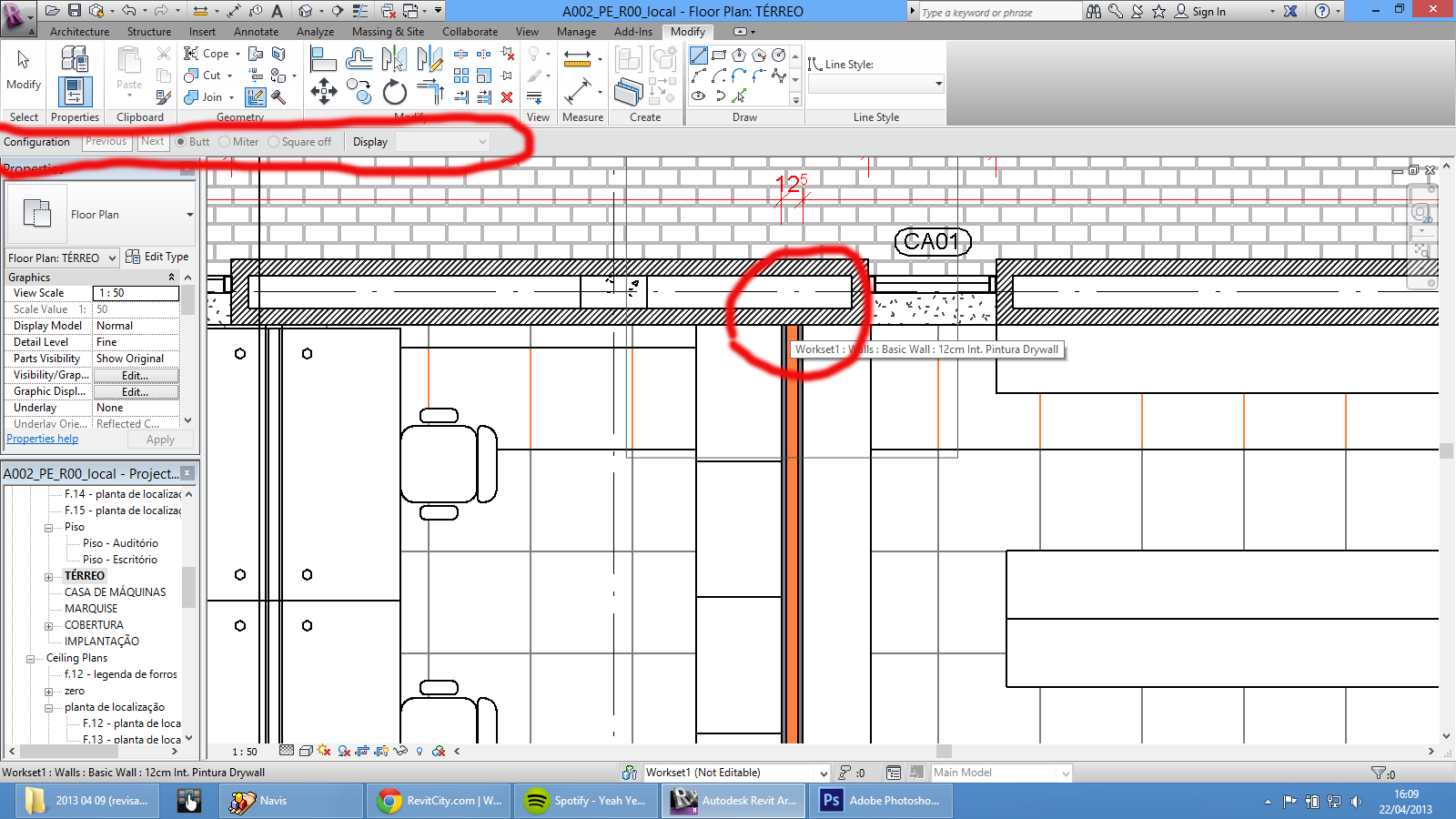This screenshot has width=1456, height=819.
Task: Select the Butt join radio button
Action: click(181, 142)
